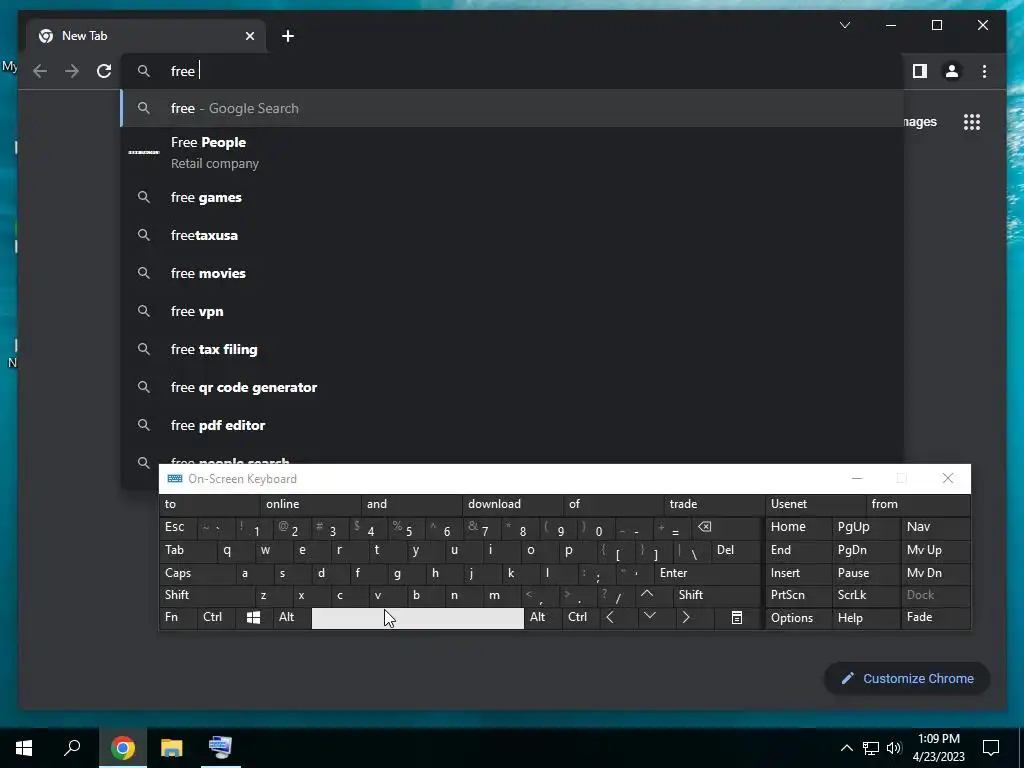Pick the 'free qr code generator' suggestion
1024x768 pixels.
coord(513,387)
